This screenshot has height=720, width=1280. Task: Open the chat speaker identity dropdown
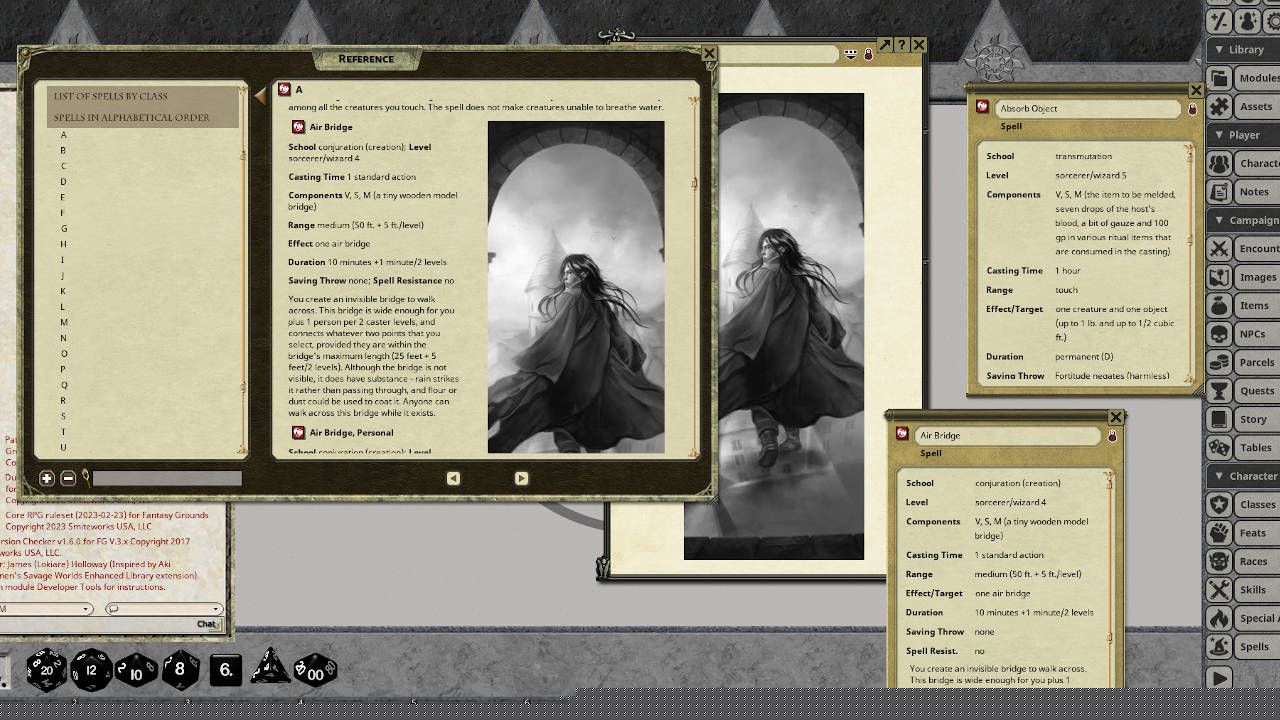pyautogui.click(x=45, y=608)
